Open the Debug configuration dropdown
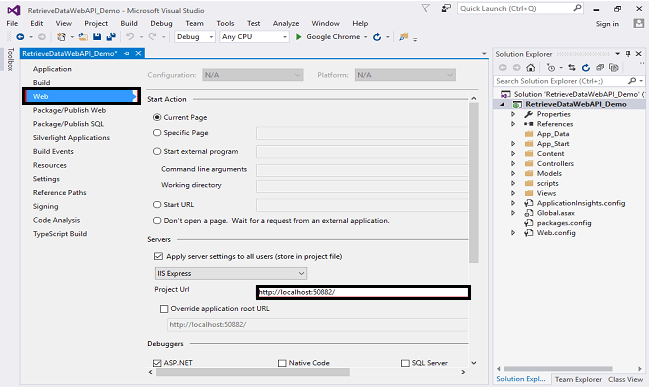 [x=195, y=37]
